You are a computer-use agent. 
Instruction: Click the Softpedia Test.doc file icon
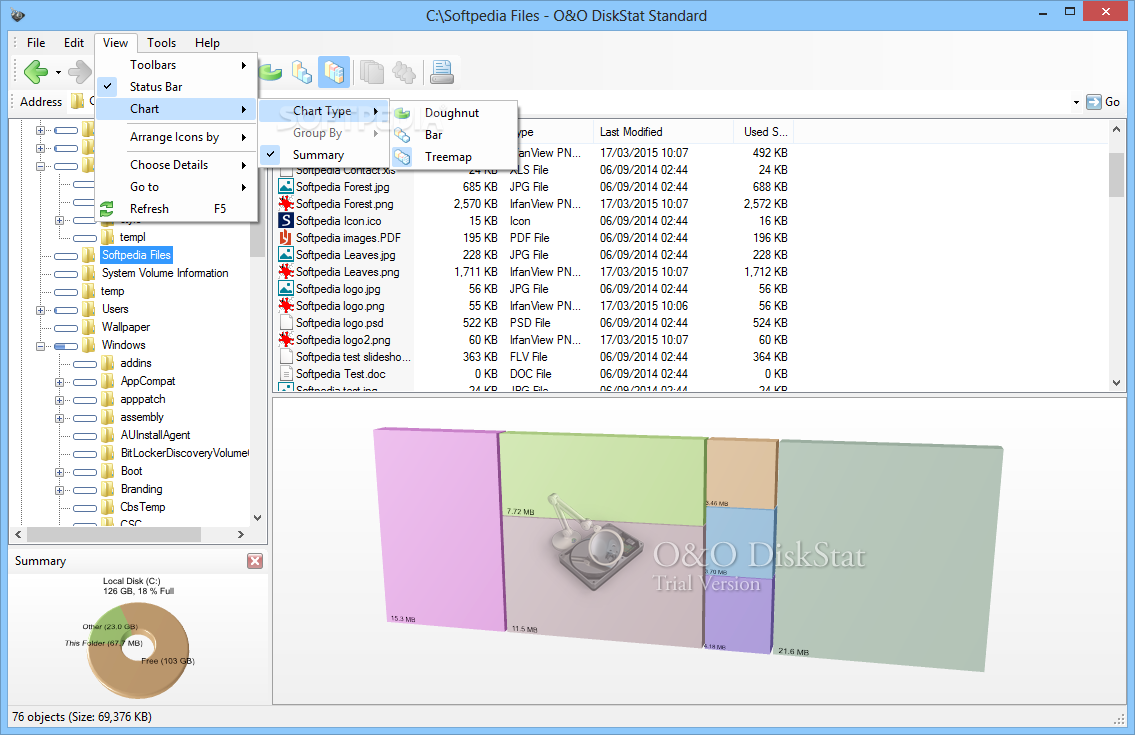[286, 374]
